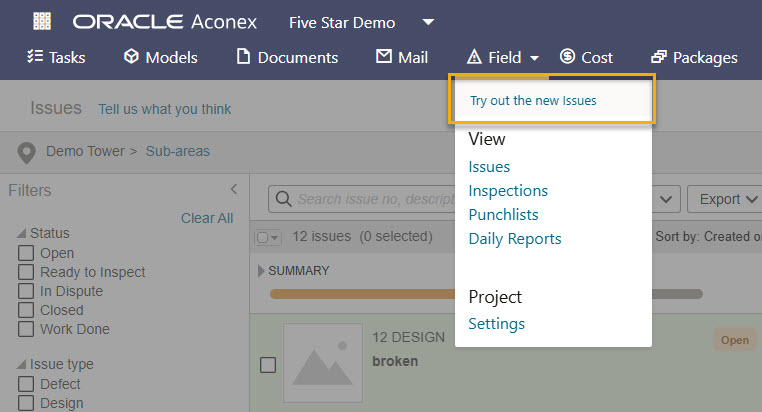Click the Tasks checklist icon
The width and height of the screenshot is (762, 412).
[x=35, y=56]
